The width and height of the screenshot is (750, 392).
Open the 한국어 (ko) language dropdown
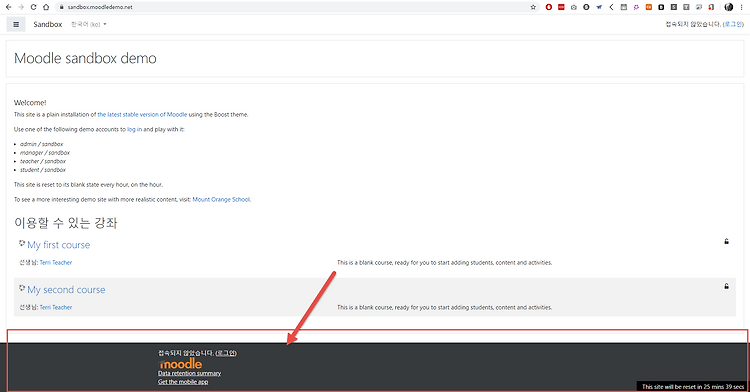pyautogui.click(x=88, y=24)
